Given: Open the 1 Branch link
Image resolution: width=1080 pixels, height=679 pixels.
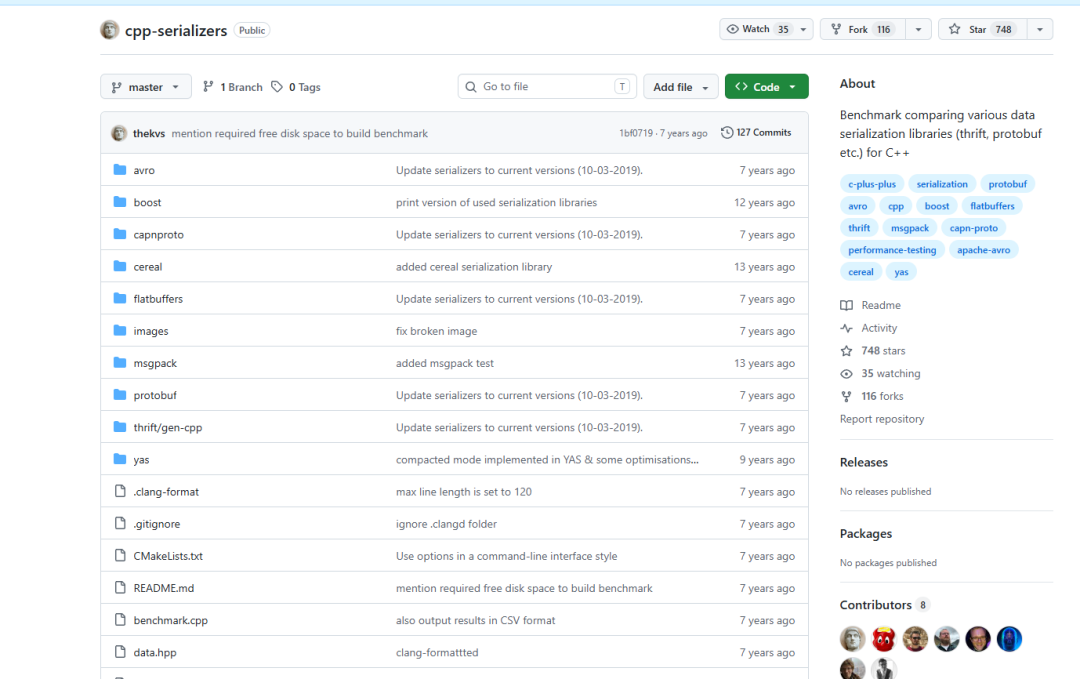Looking at the screenshot, I should [233, 87].
